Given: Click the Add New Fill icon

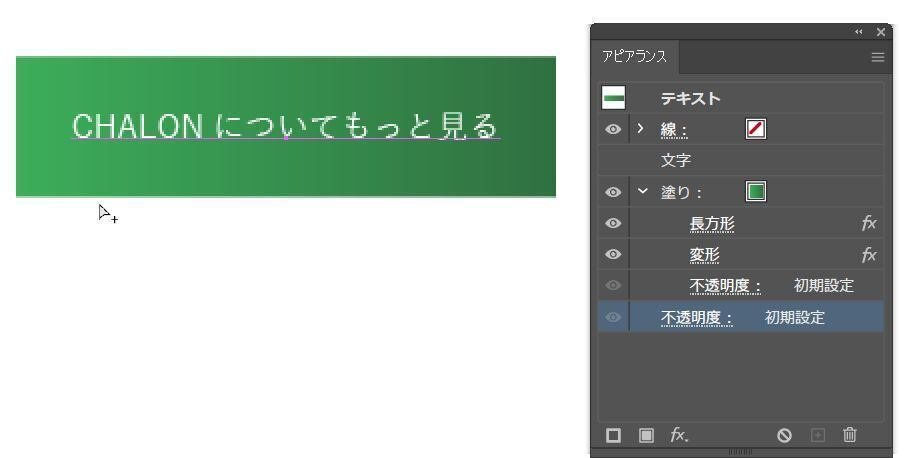Looking at the screenshot, I should (x=646, y=435).
